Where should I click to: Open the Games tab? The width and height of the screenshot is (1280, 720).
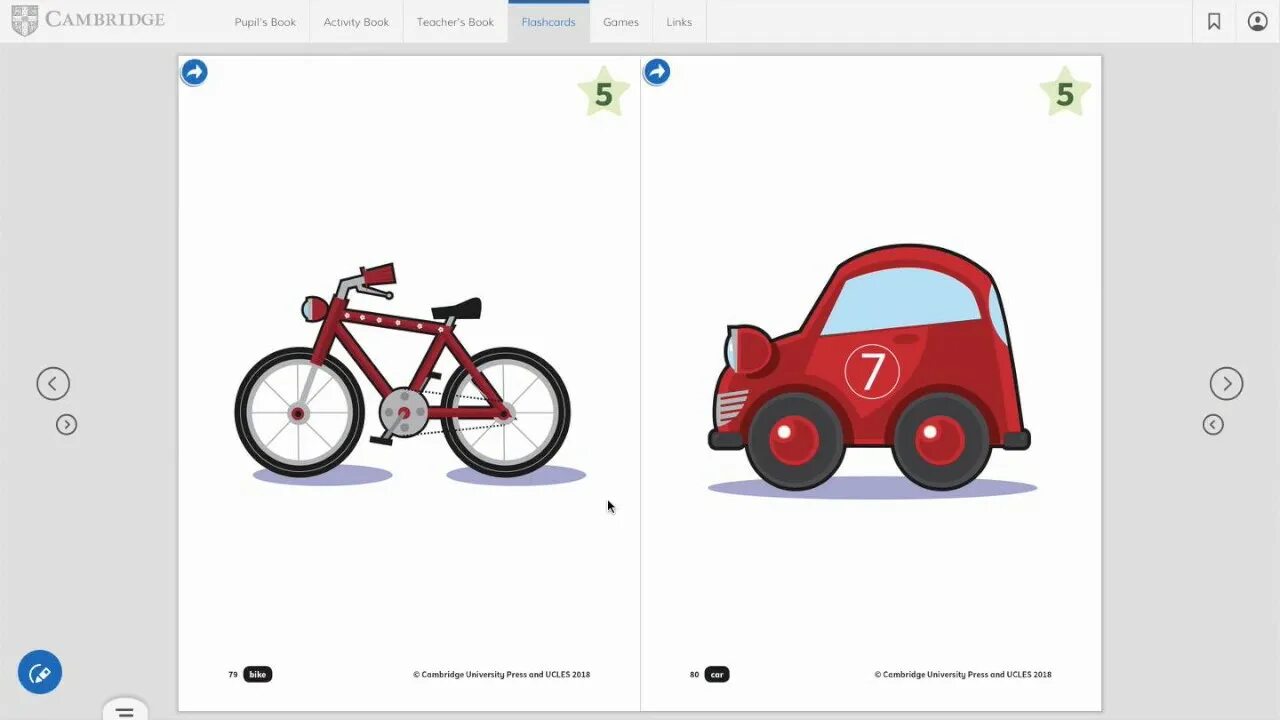pos(621,22)
